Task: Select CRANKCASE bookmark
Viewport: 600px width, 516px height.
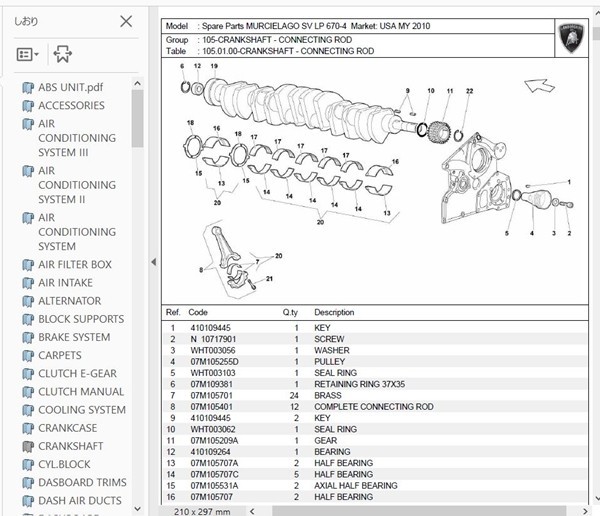Action: click(68, 428)
